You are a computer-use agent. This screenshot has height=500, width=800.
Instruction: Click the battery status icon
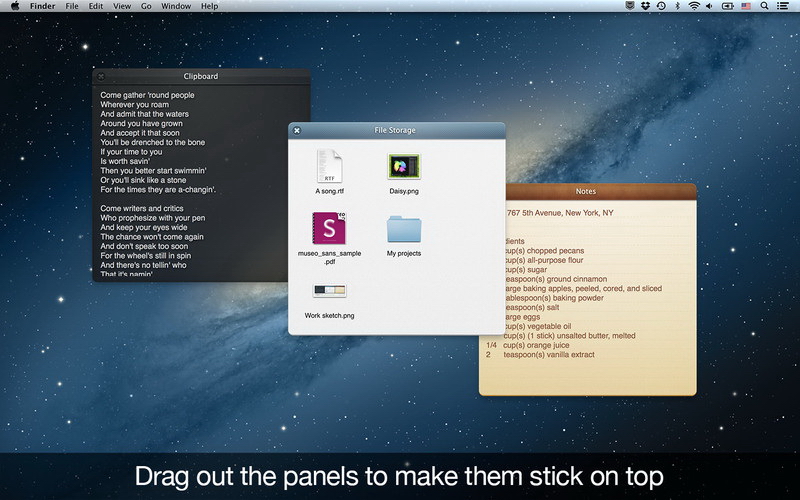pos(727,6)
